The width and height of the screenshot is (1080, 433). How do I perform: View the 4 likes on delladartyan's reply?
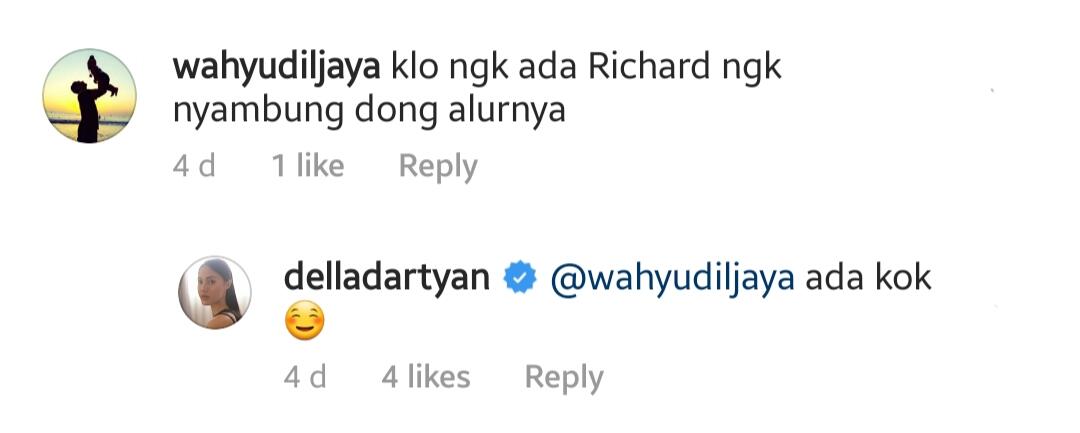[x=426, y=377]
